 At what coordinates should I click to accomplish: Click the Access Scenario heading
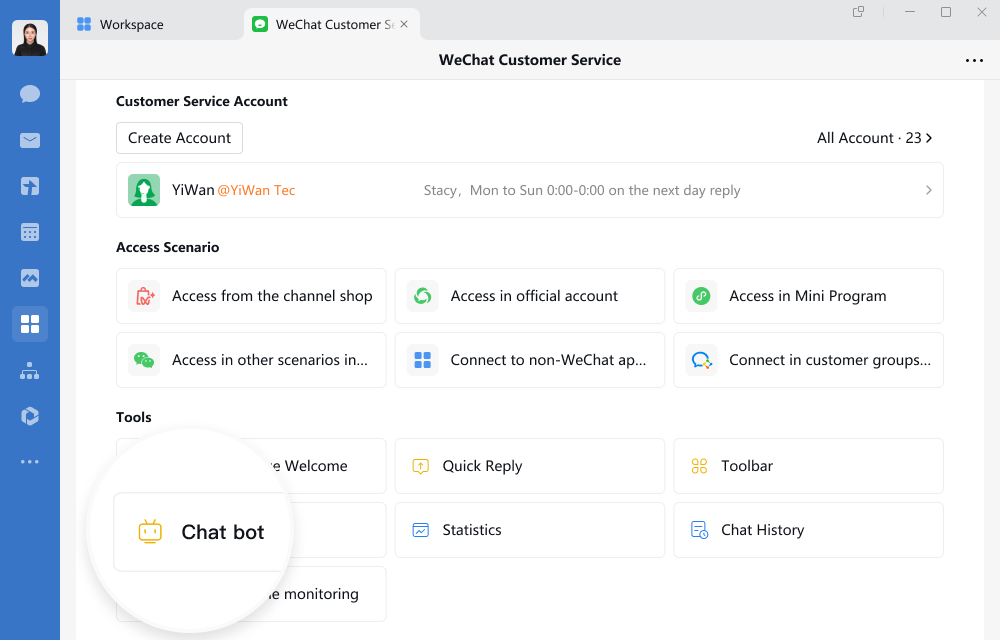coord(167,247)
